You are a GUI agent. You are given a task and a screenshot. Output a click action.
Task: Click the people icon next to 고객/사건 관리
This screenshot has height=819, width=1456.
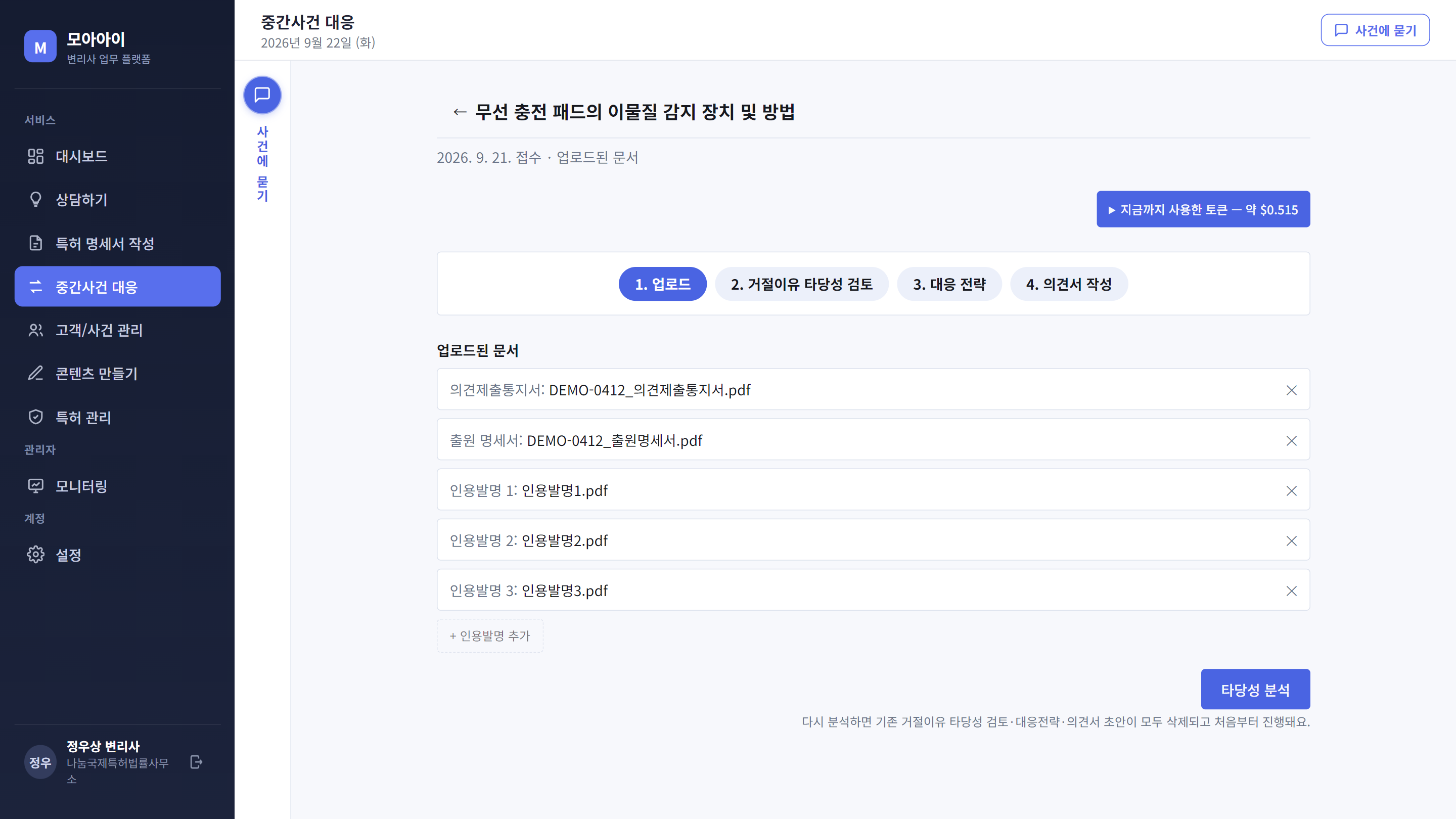point(35,330)
